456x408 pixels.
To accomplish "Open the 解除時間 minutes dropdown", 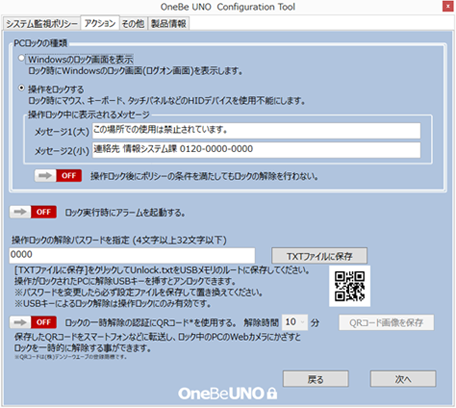I will [x=295, y=322].
